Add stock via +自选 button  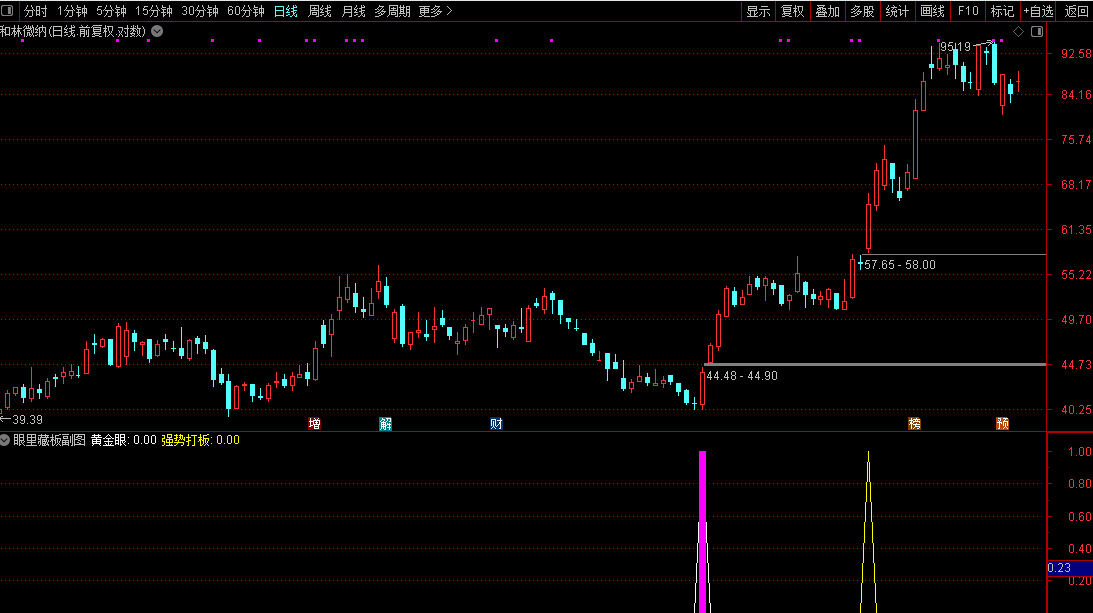[1039, 11]
